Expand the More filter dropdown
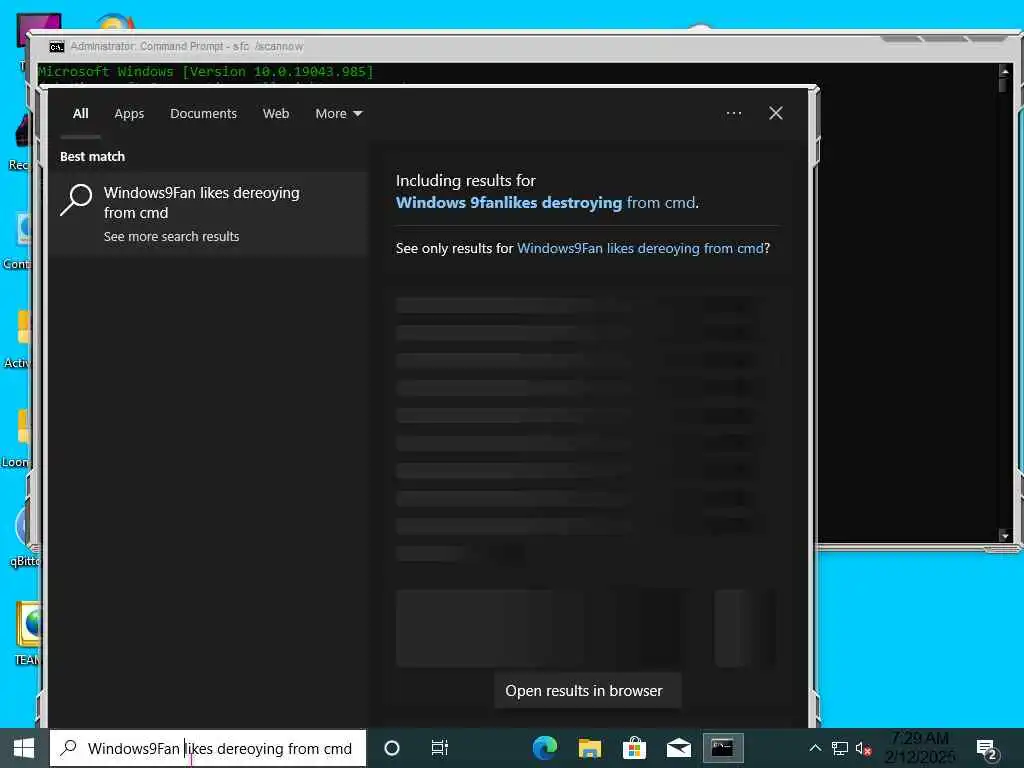The image size is (1024, 768). pos(338,114)
